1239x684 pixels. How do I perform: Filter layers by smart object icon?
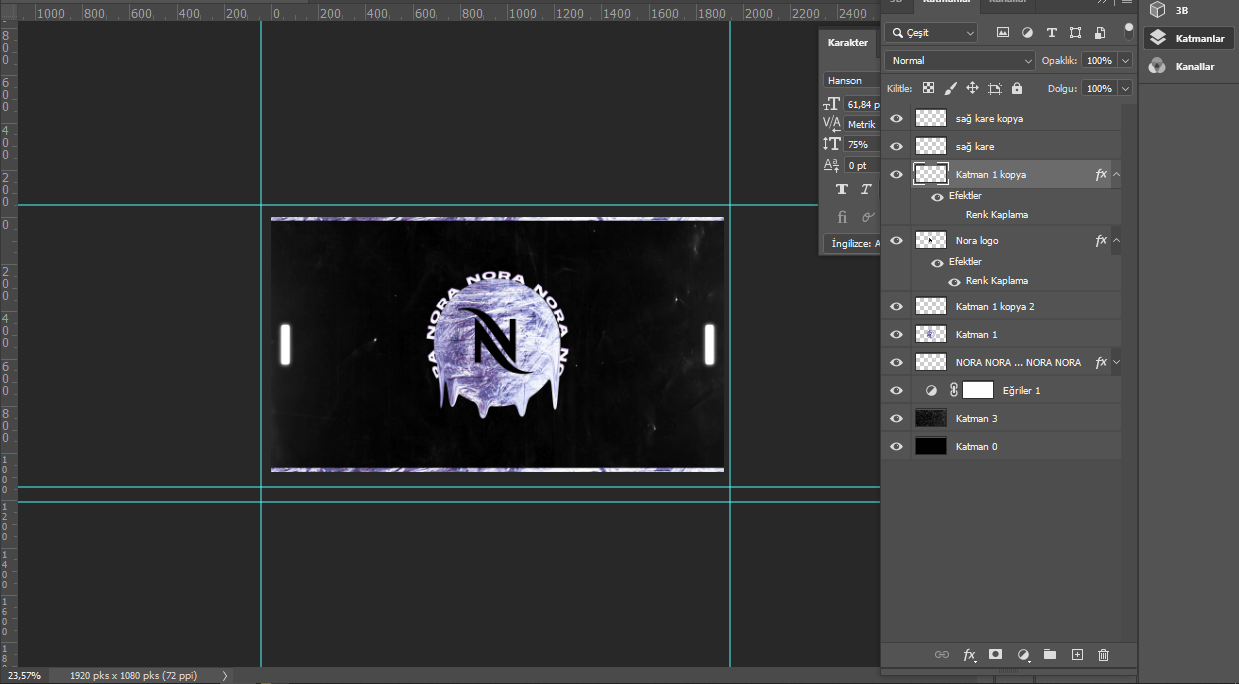pyautogui.click(x=1099, y=33)
